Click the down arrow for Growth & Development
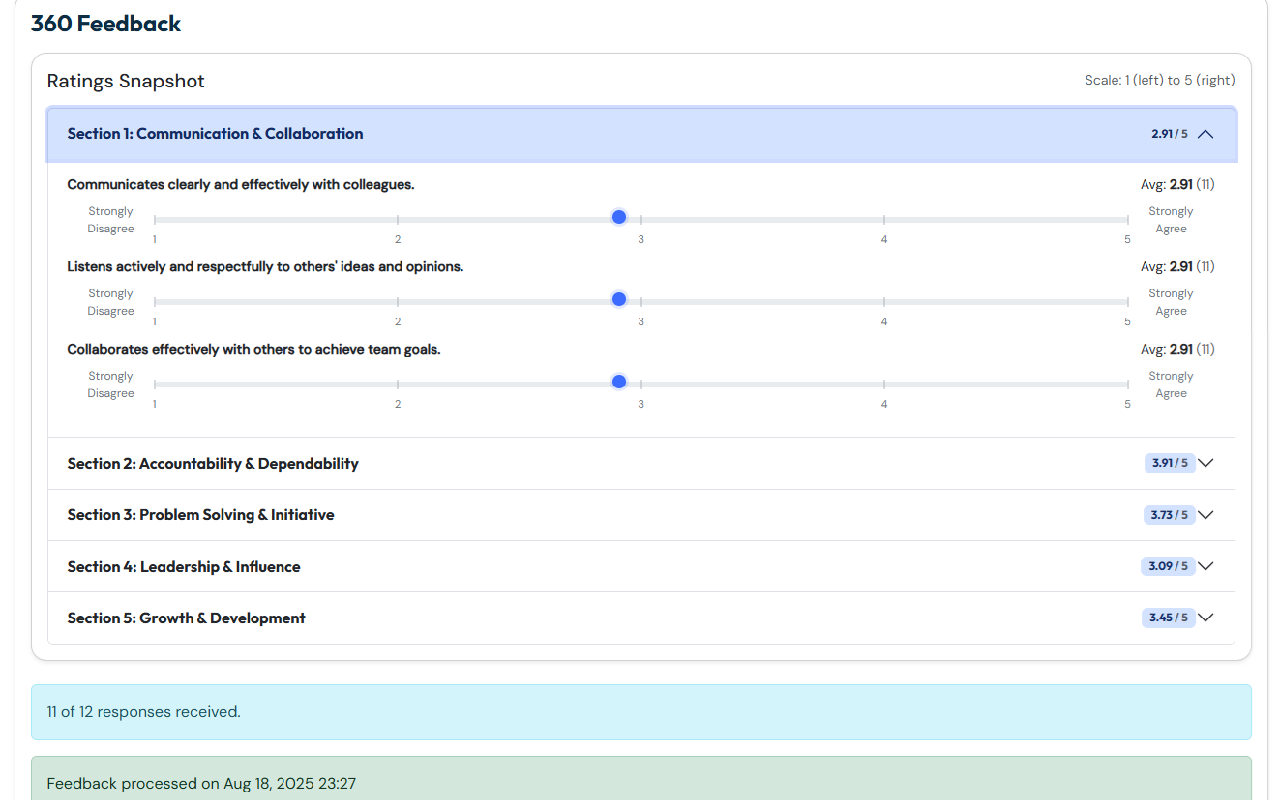 [1205, 618]
